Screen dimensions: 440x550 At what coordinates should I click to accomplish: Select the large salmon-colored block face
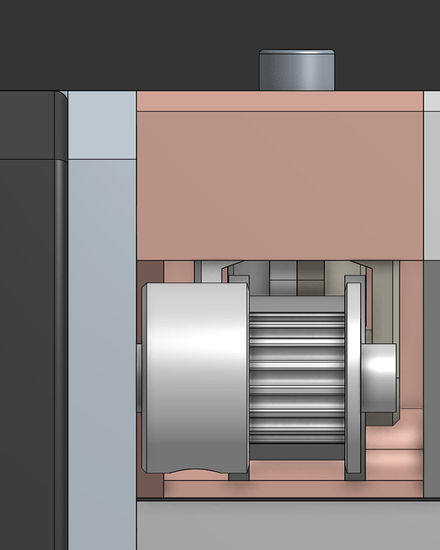click(x=280, y=186)
